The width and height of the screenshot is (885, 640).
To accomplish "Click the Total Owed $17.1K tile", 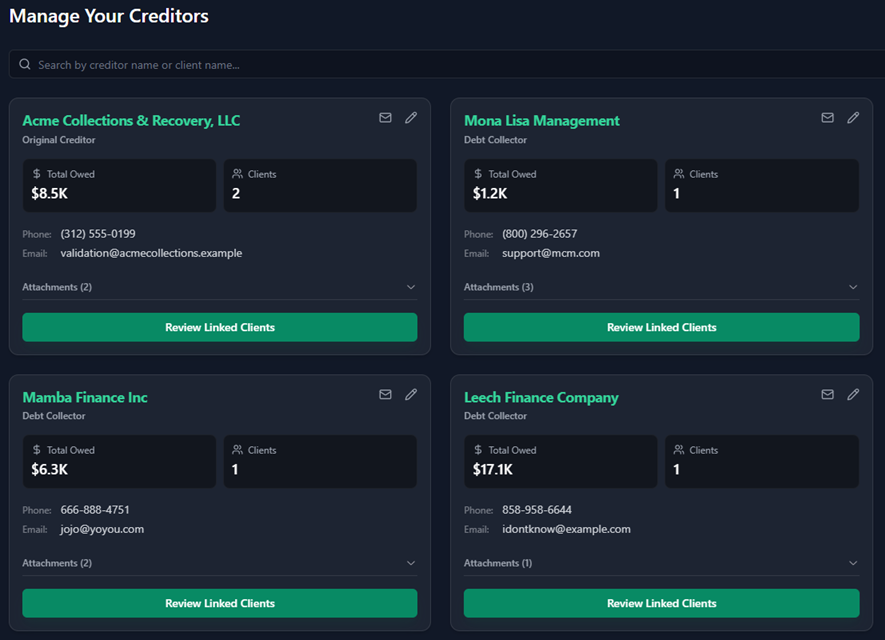I will tap(561, 460).
